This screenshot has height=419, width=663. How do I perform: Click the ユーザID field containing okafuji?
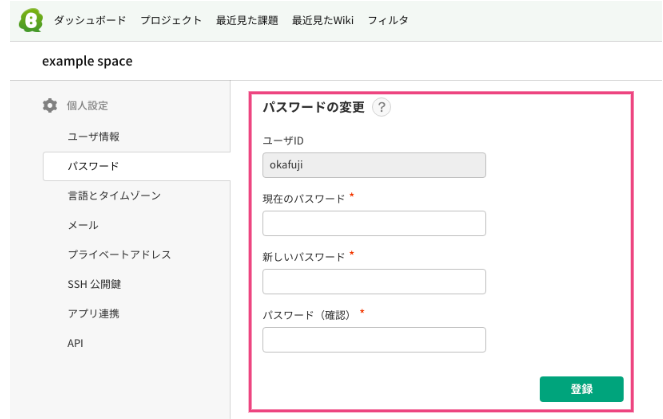pos(374,165)
